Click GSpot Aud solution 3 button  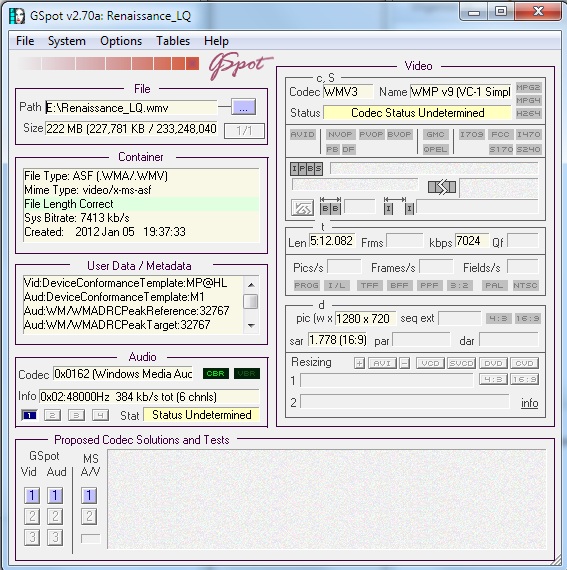coord(55,537)
